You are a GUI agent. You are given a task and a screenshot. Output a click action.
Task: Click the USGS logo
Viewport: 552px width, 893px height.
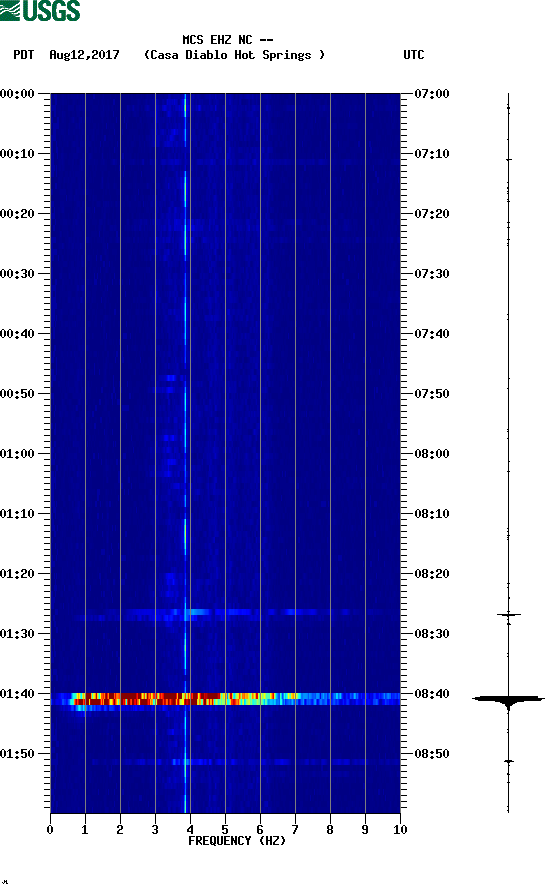click(40, 10)
